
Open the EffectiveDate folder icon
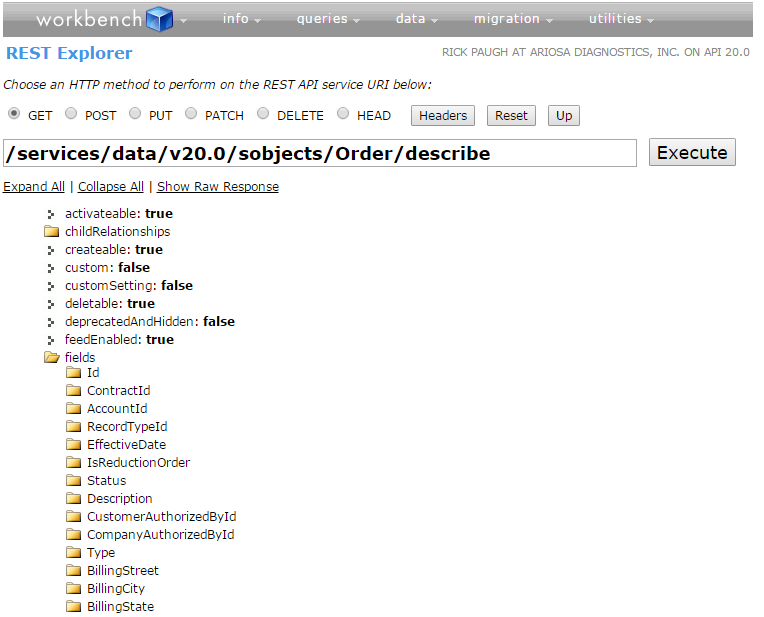73,444
